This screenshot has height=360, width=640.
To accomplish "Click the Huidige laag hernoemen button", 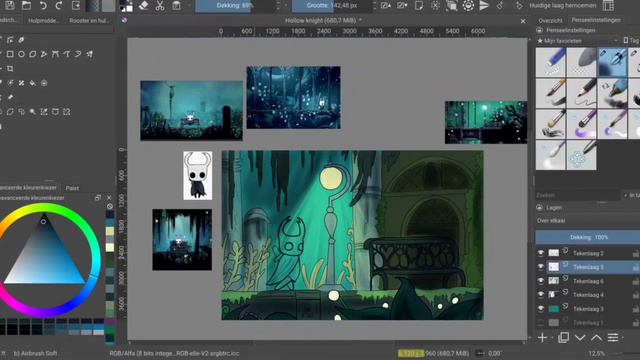I will click(x=562, y=6).
